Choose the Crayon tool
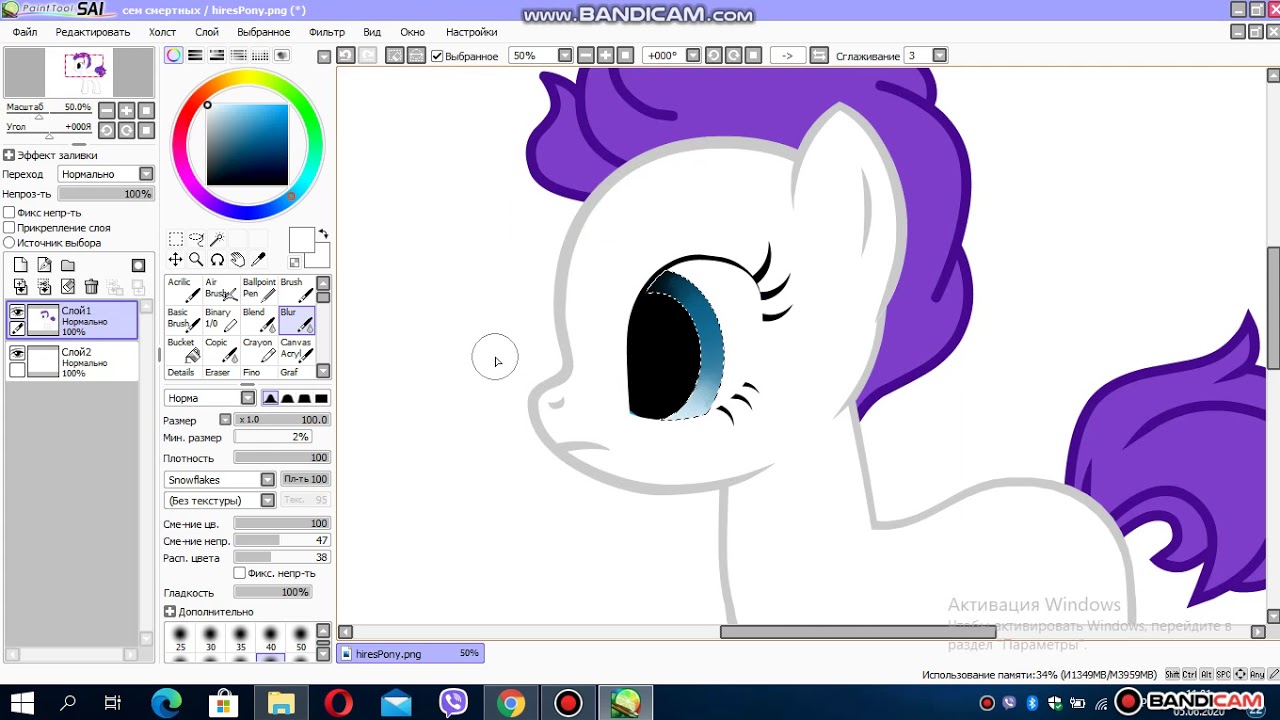The image size is (1280, 720). pos(259,349)
